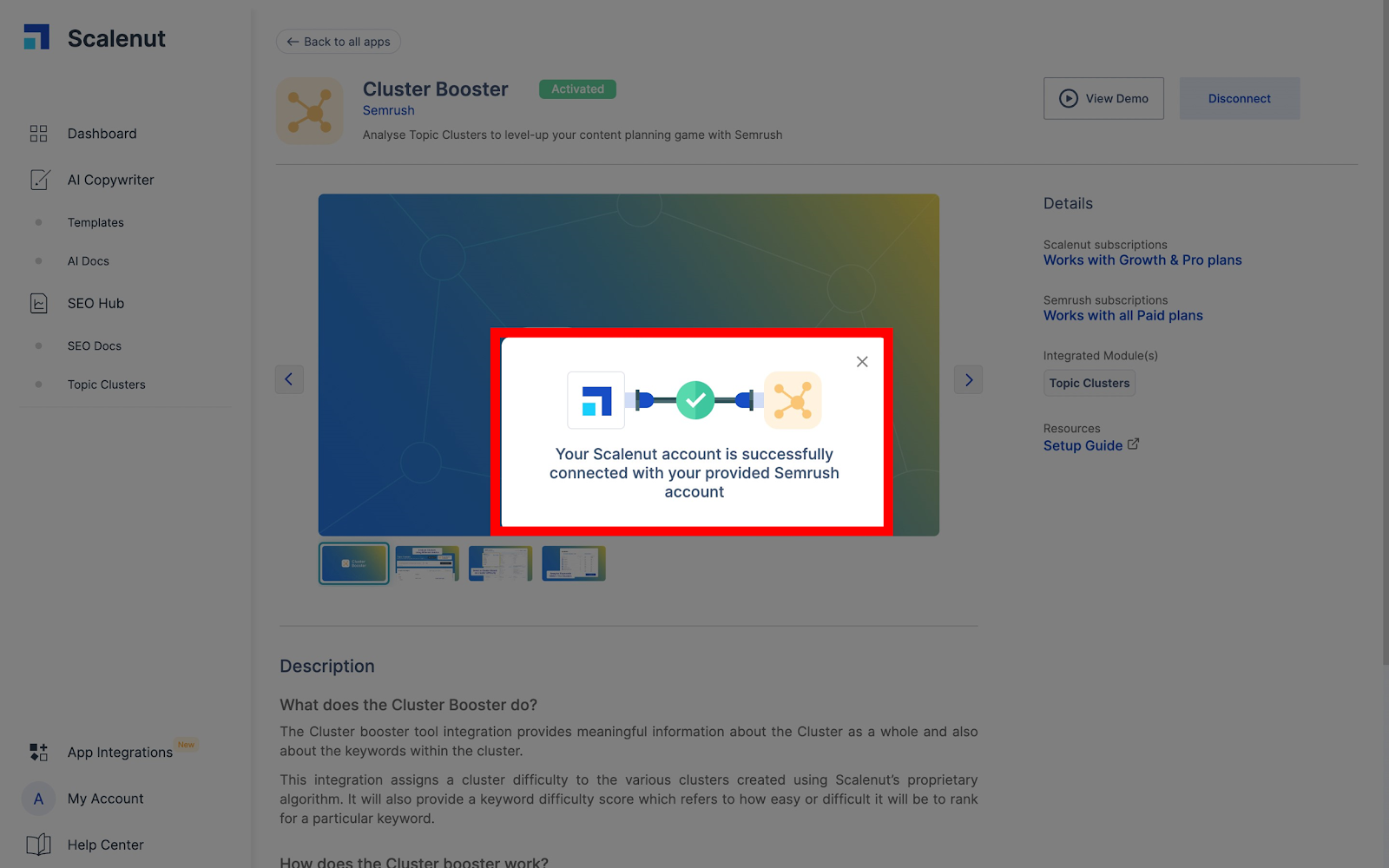Viewport: 1389px width, 868px height.
Task: Click the Cluster Booster icon in popup
Action: click(793, 400)
